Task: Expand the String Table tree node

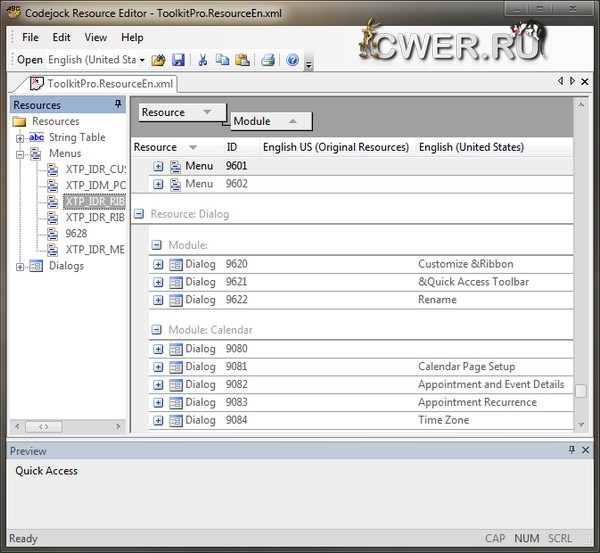Action: tap(20, 138)
